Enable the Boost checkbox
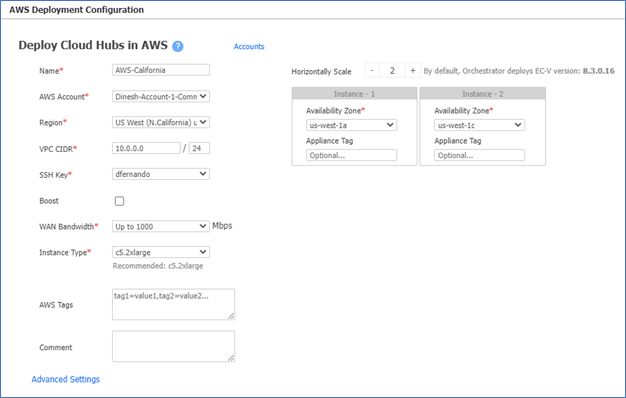 pos(119,201)
